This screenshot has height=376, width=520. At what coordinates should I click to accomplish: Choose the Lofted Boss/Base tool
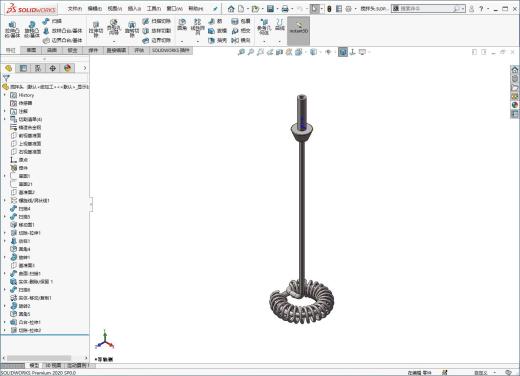pos(62,31)
